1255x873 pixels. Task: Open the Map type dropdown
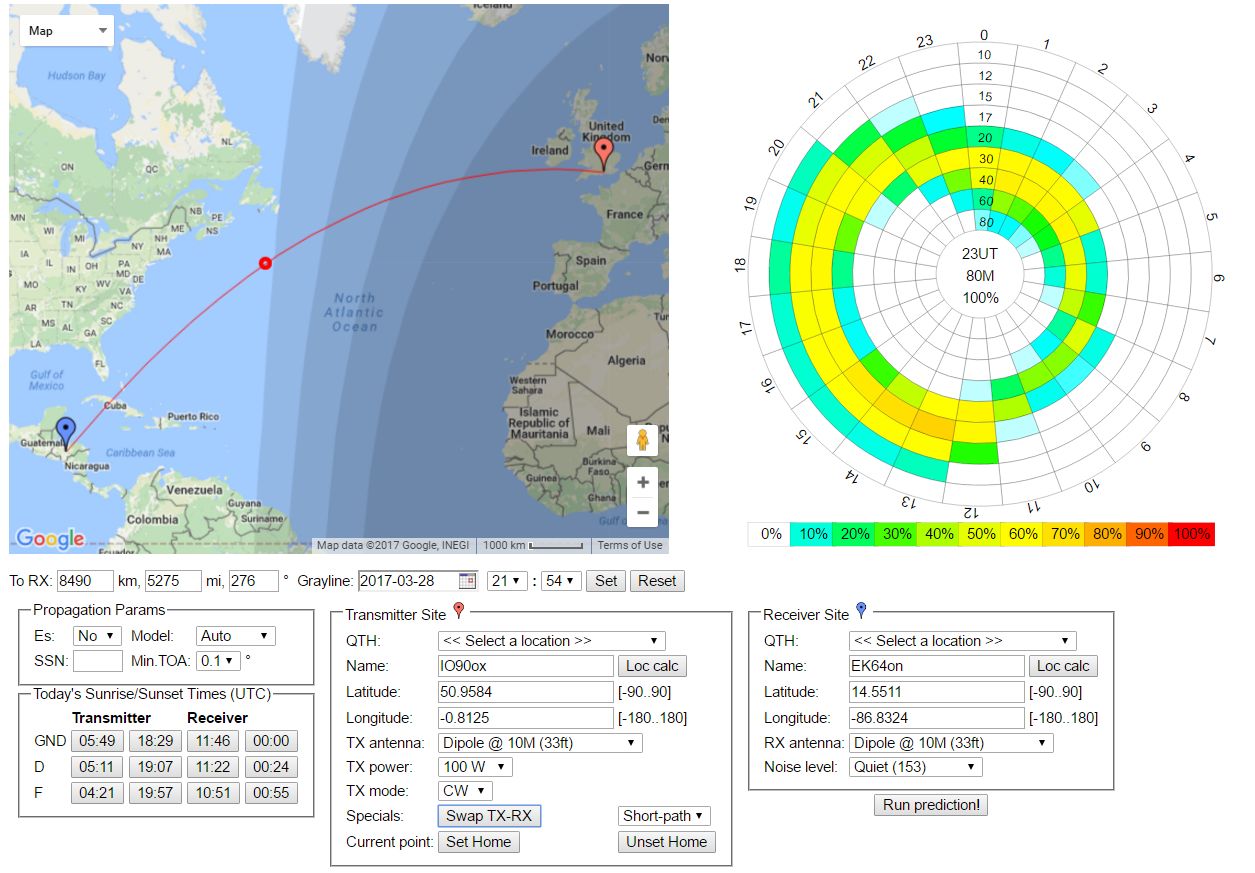[67, 31]
